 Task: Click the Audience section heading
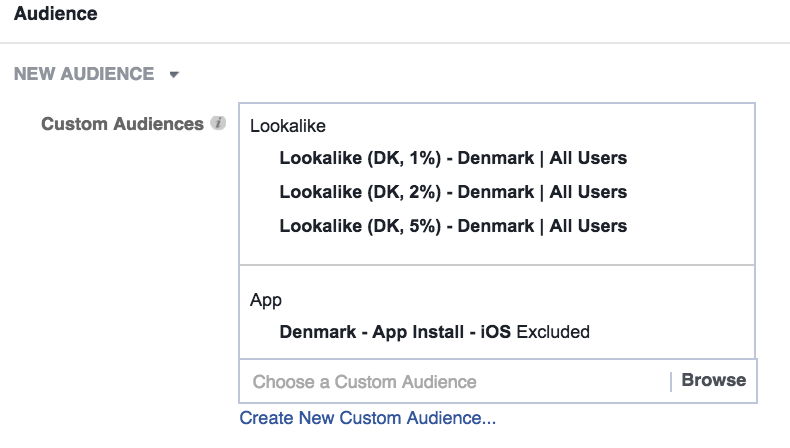(56, 15)
